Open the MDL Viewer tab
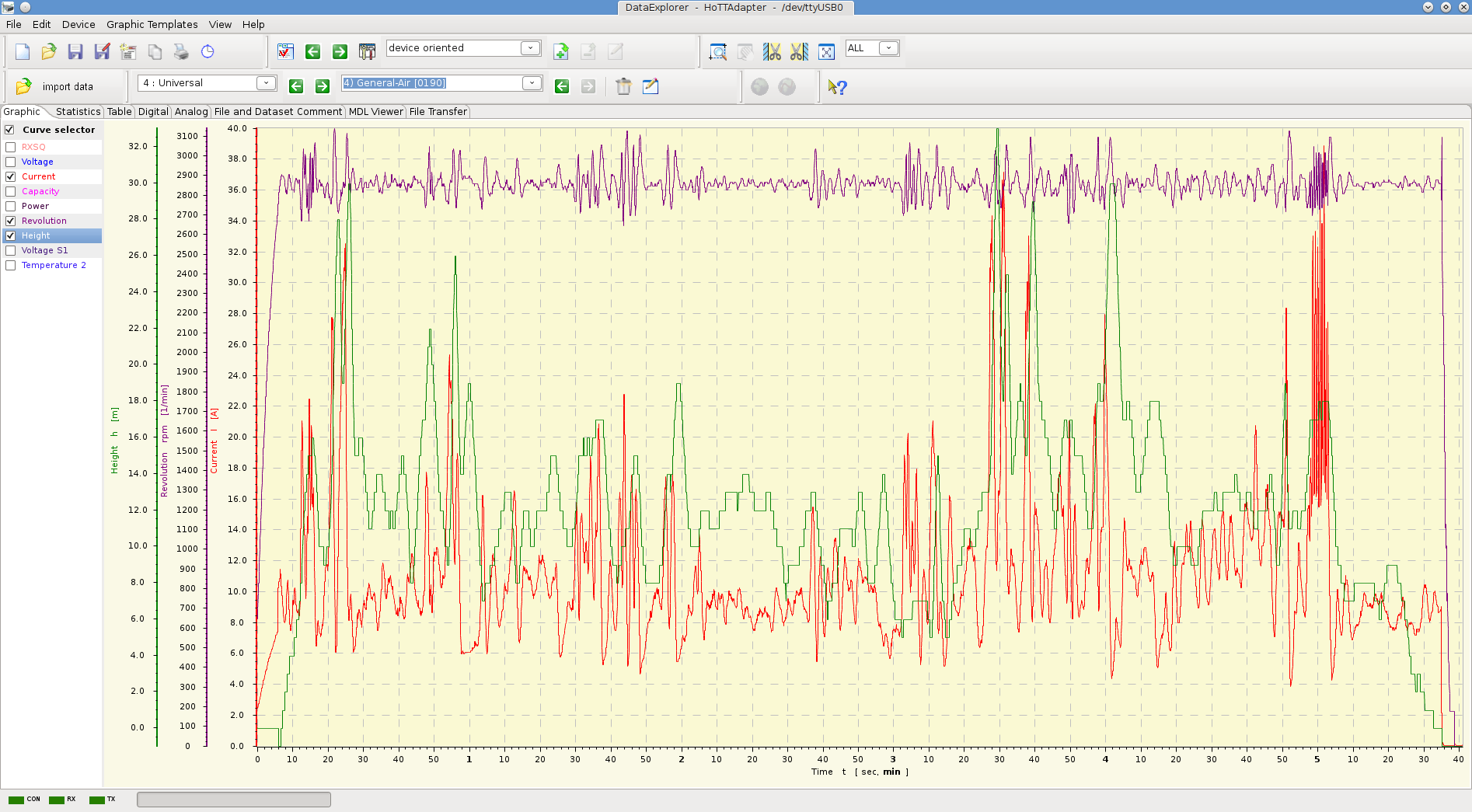1472x812 pixels. [x=375, y=112]
